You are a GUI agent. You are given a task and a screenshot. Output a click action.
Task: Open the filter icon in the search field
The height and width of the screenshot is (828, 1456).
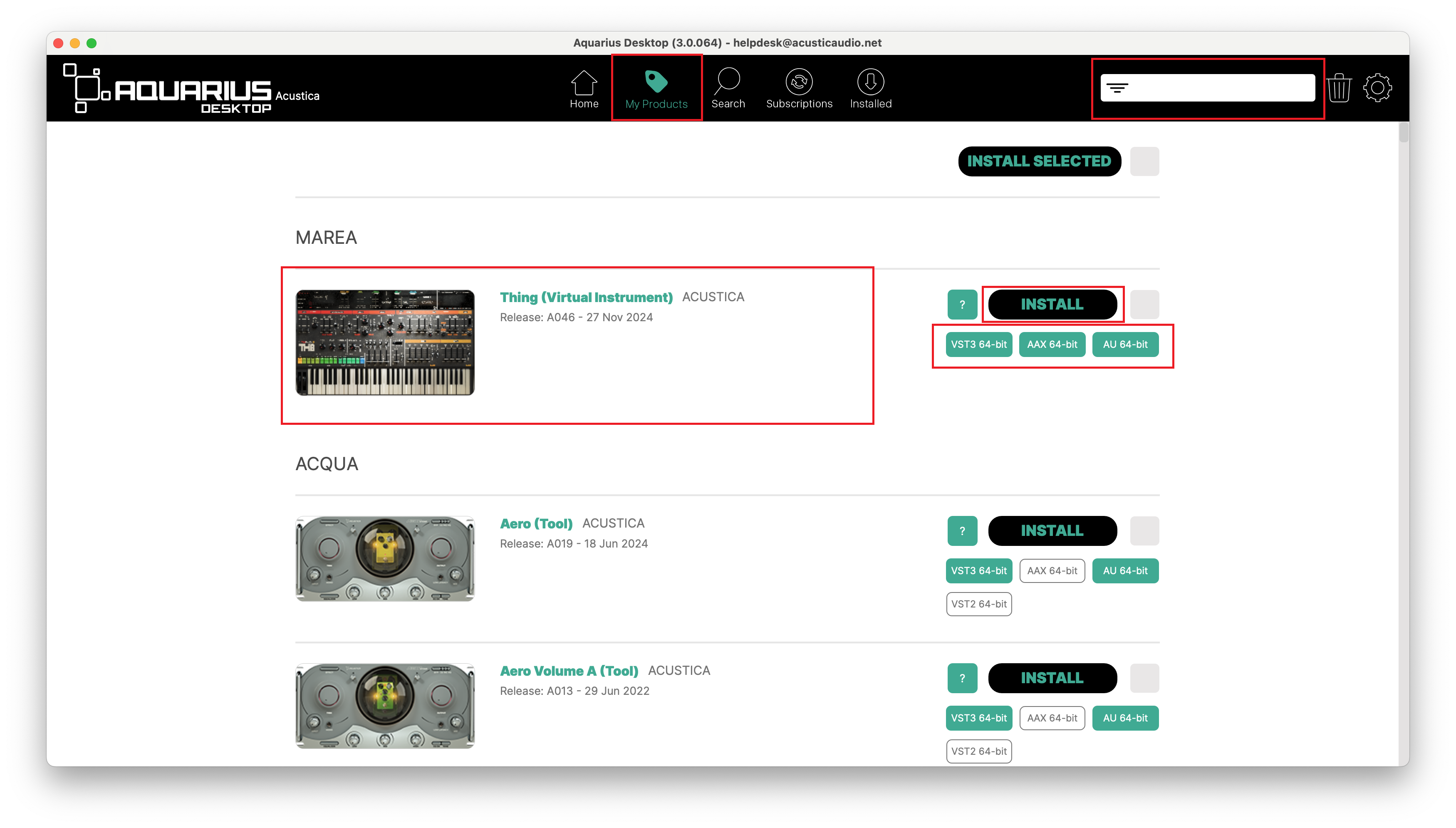1117,88
